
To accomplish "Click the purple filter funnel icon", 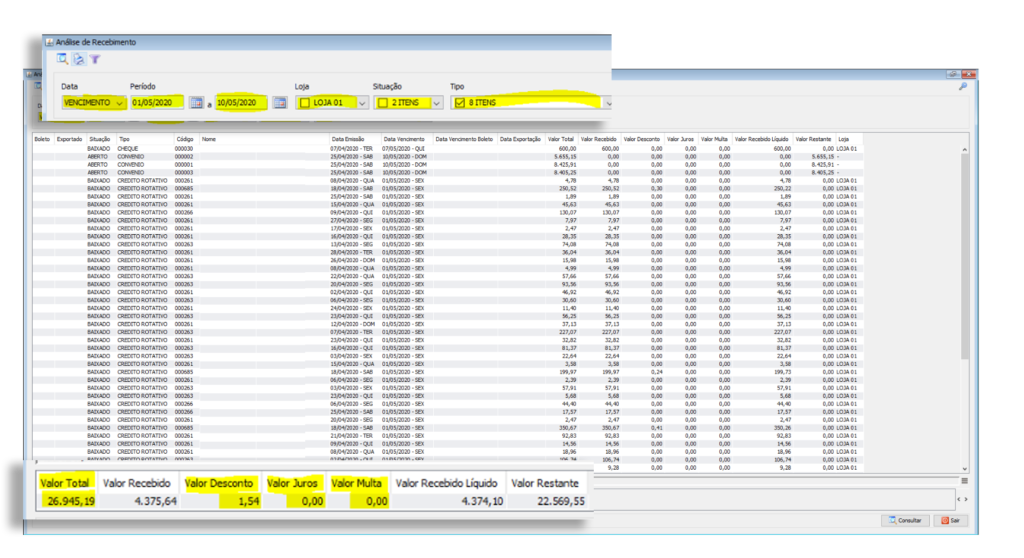I will [95, 59].
